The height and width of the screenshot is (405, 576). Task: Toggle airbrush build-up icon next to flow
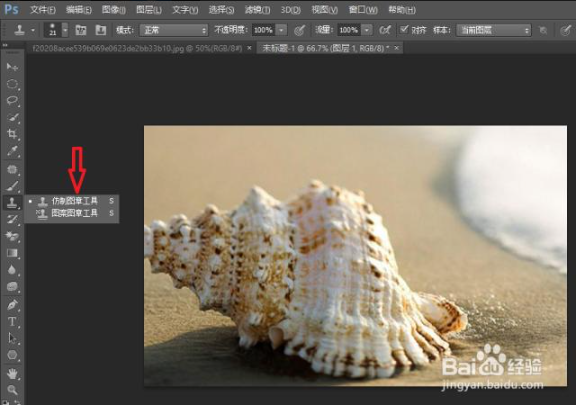pos(385,30)
